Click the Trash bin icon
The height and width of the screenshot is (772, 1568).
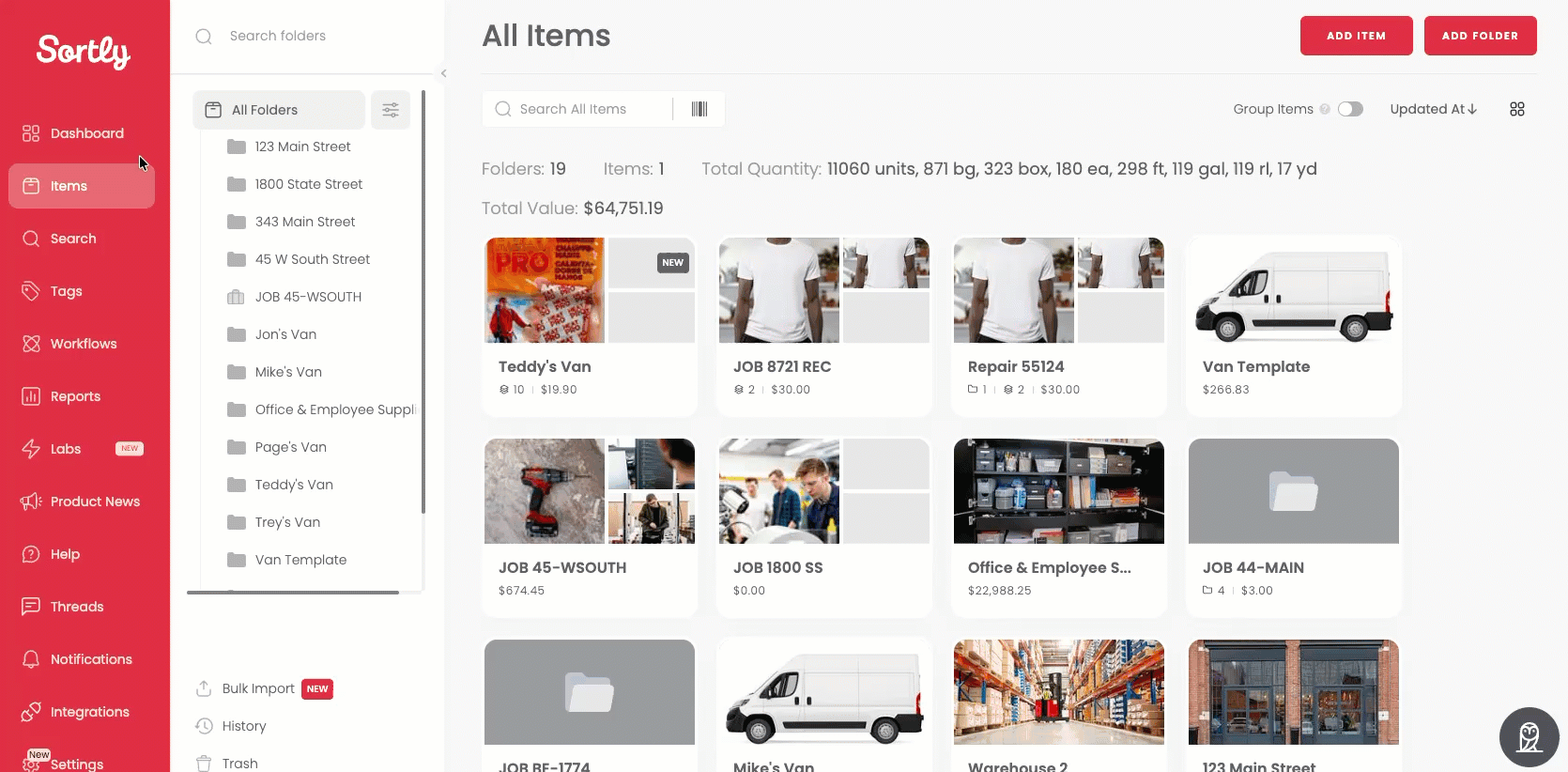click(204, 764)
